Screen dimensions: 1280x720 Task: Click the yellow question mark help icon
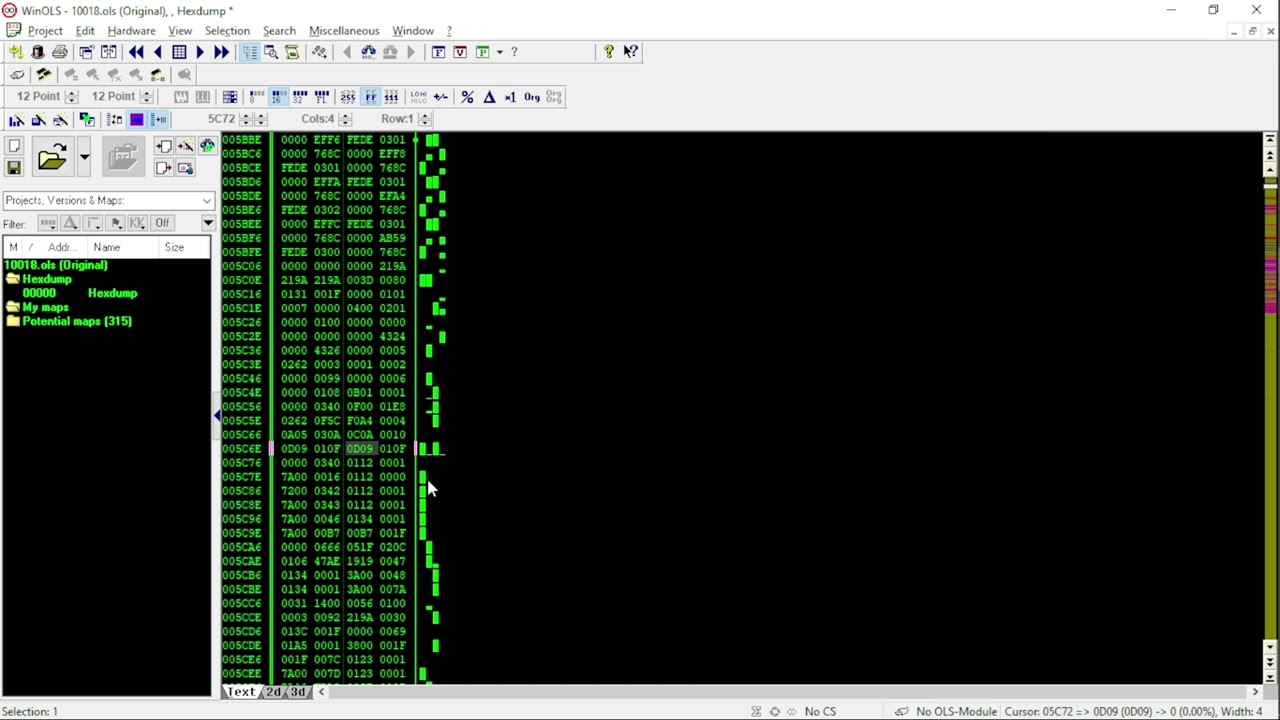pos(608,52)
